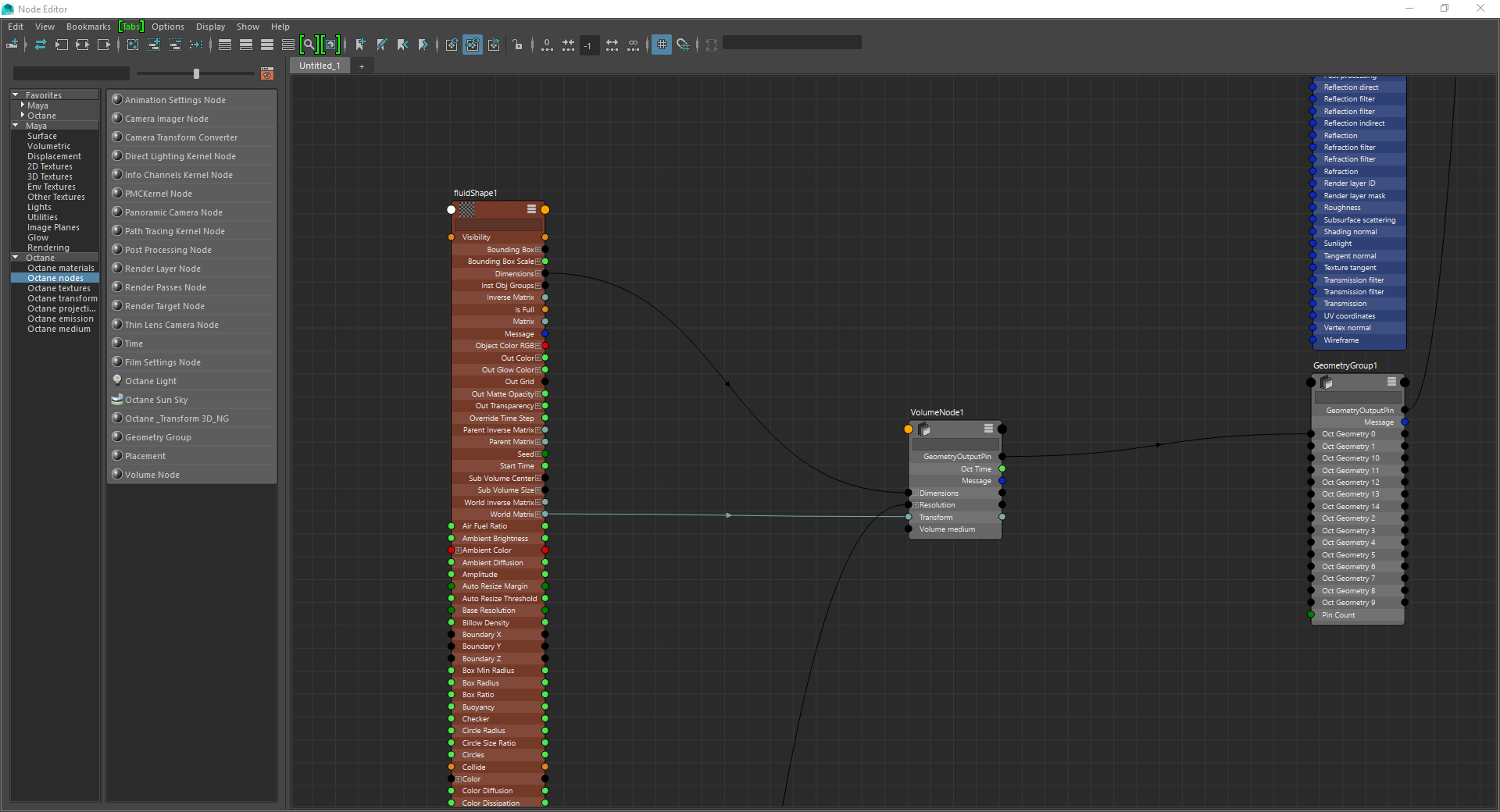Click the first pin-nodes eye icon

point(452,45)
